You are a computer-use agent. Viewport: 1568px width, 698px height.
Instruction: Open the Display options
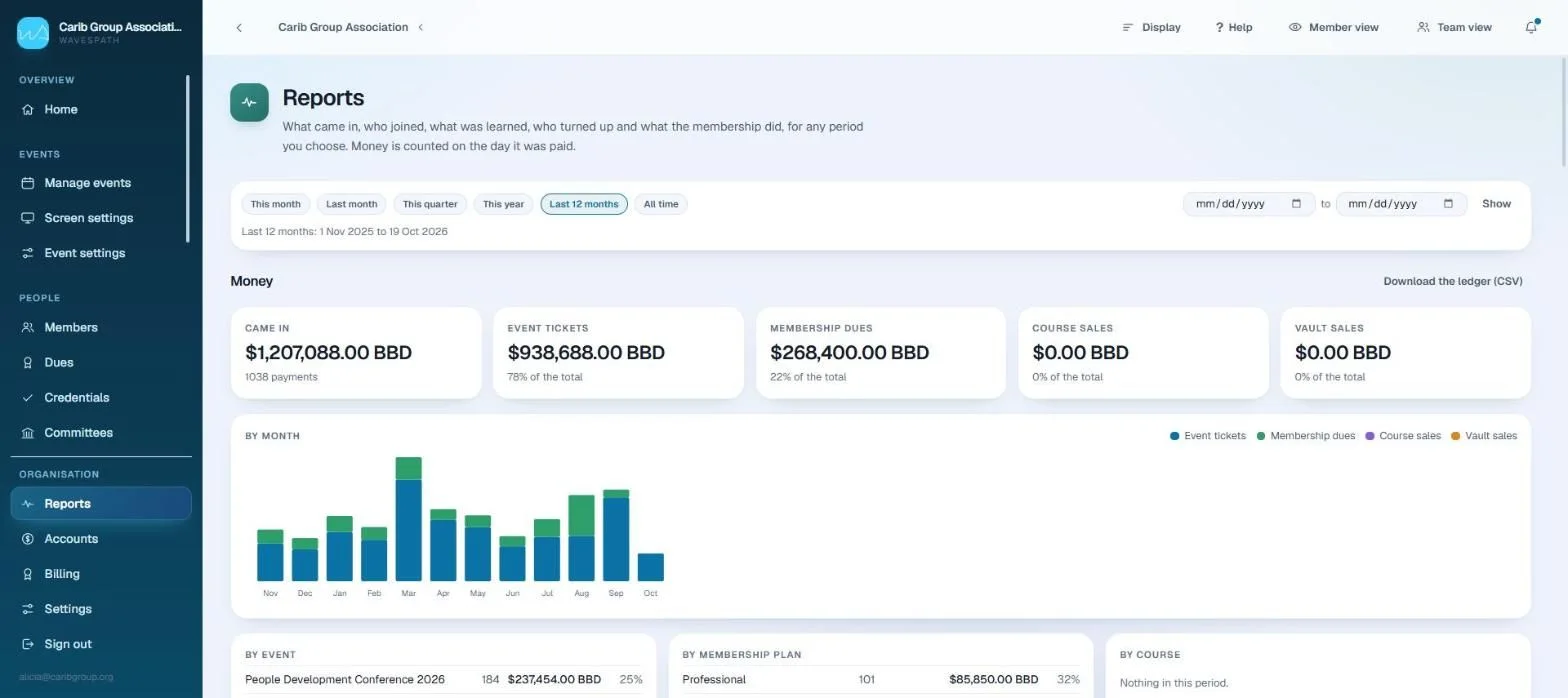click(x=1151, y=27)
